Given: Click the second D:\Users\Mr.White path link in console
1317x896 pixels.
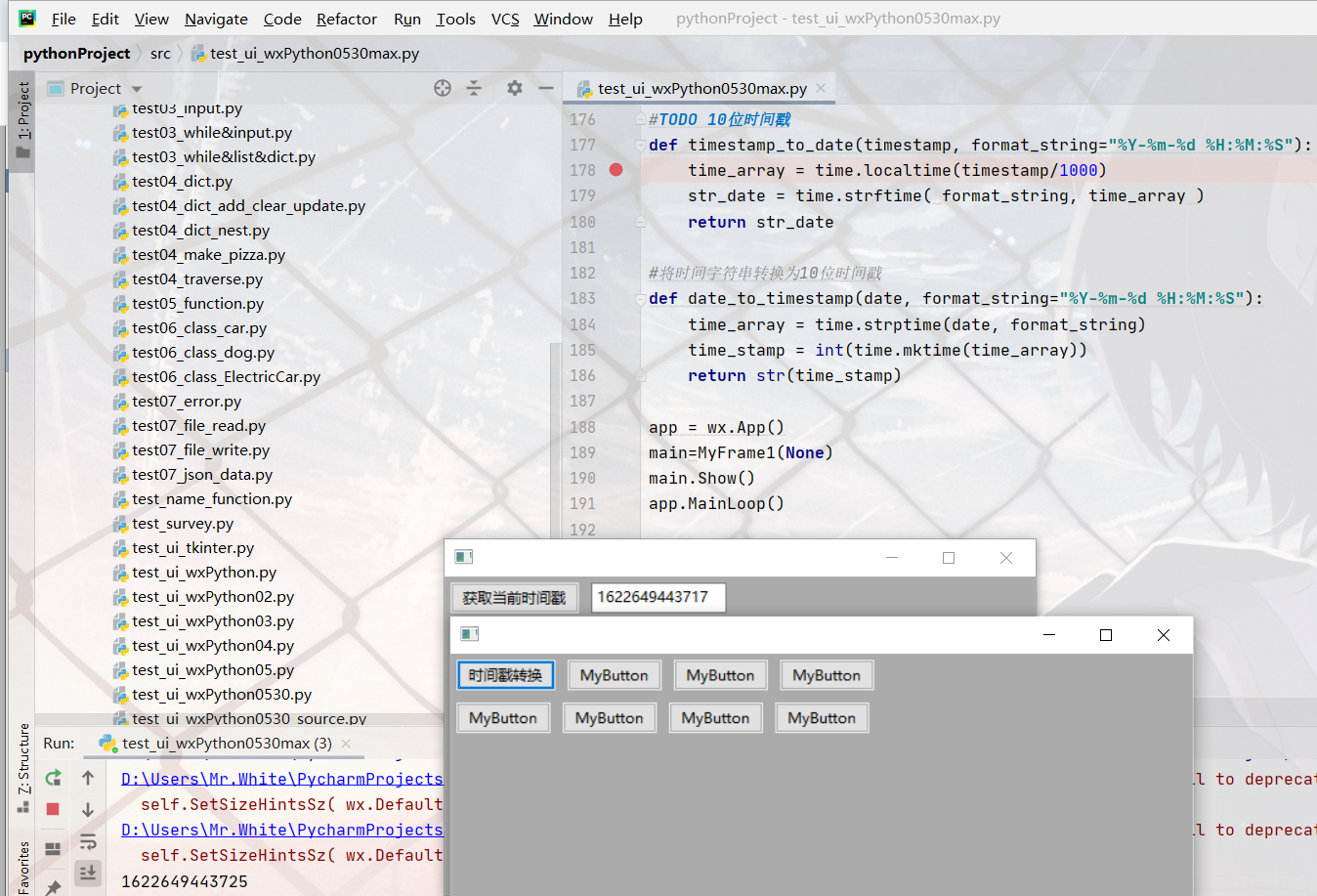Looking at the screenshot, I should pyautogui.click(x=282, y=830).
